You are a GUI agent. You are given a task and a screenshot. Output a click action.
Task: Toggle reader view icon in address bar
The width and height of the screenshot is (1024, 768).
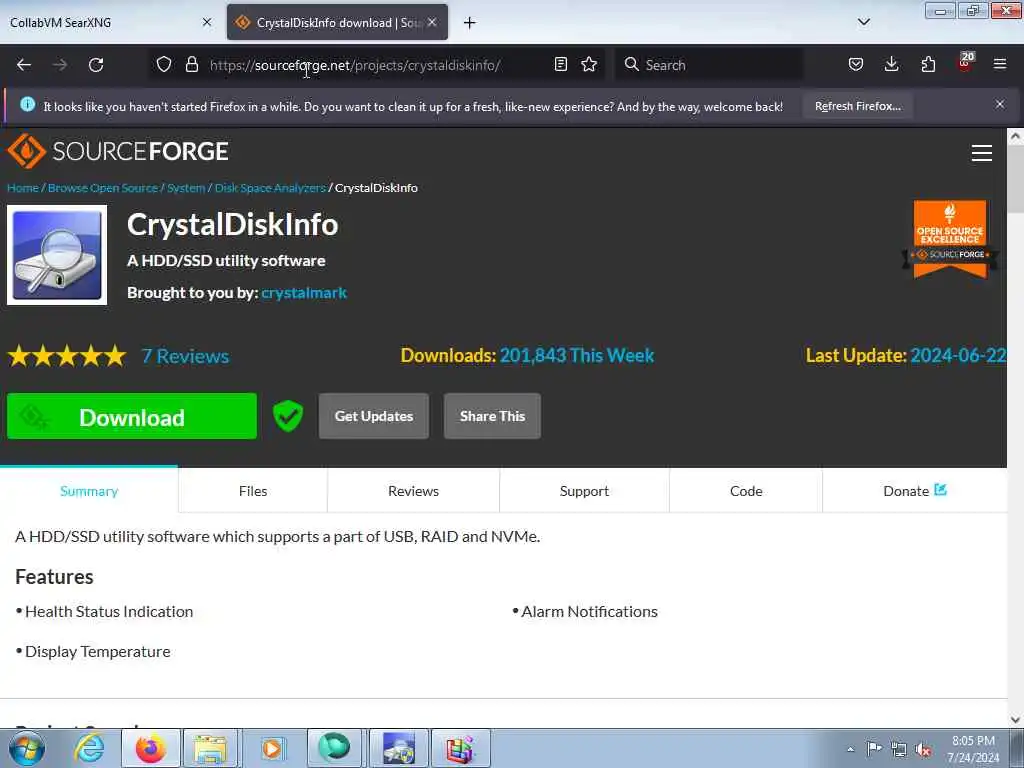click(560, 64)
